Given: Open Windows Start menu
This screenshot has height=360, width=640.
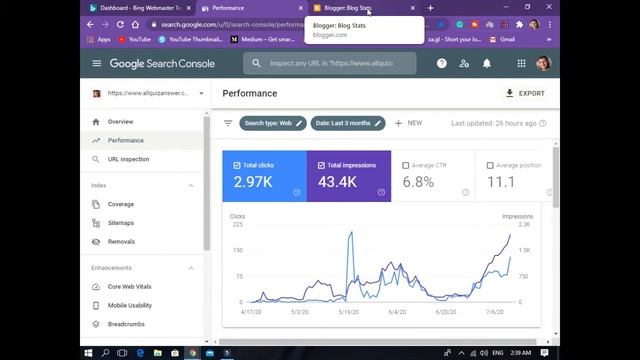Looking at the screenshot, I should 88,353.
